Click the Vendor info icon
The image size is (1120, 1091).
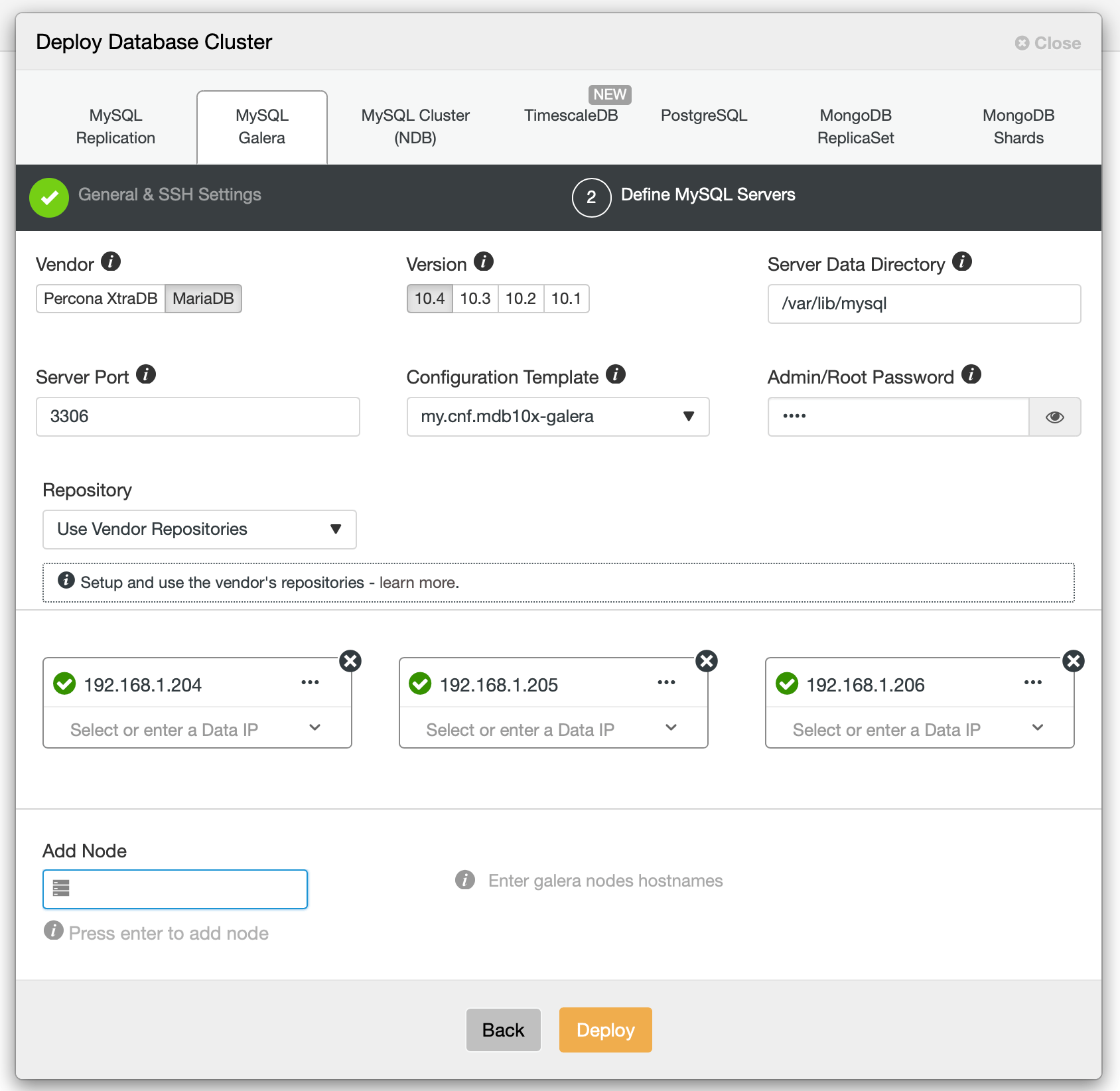tap(111, 261)
